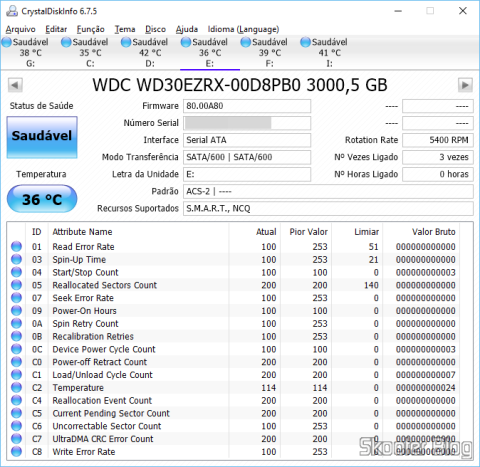
Task: Select the Temperature attribute name
Action: coord(78,388)
